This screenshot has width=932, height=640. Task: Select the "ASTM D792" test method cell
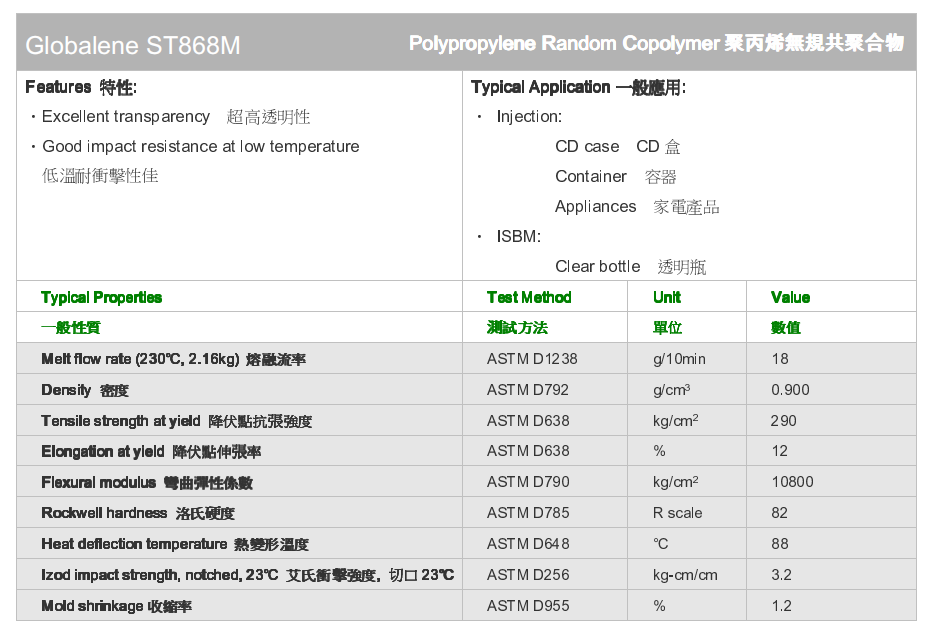(x=528, y=390)
